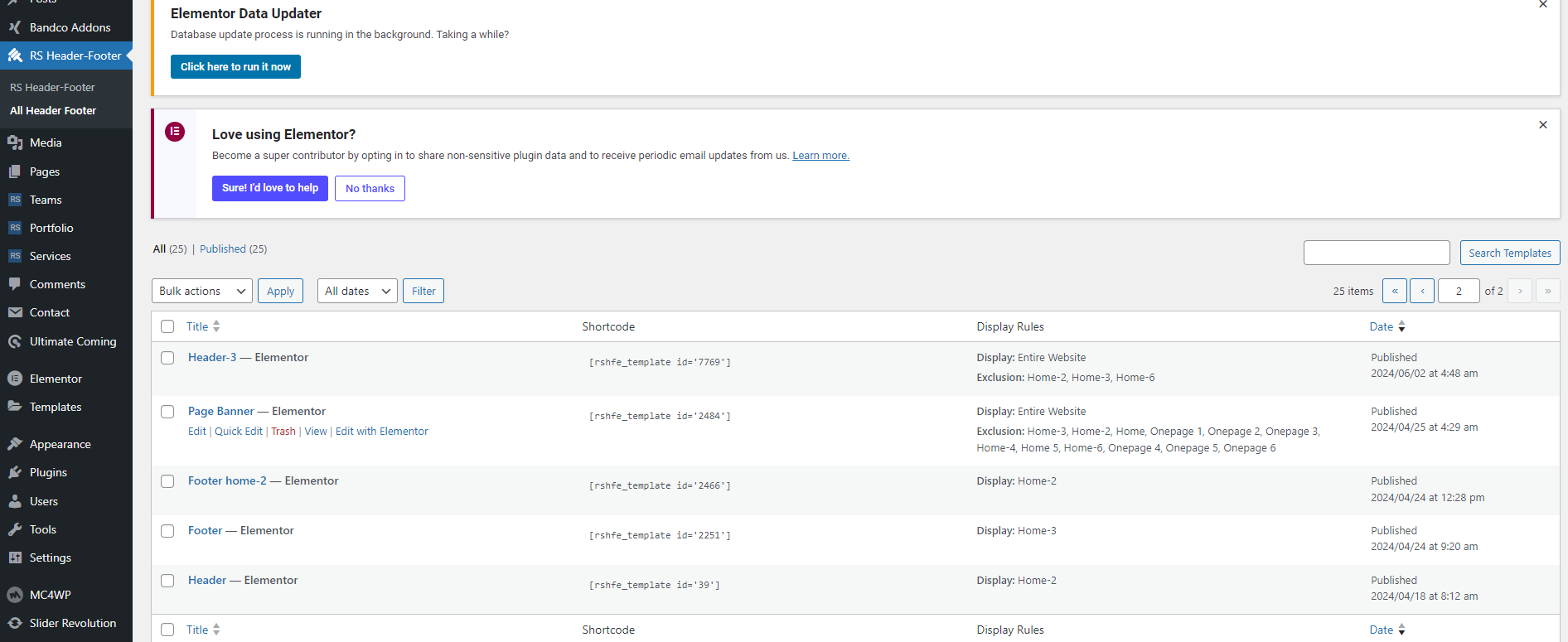Open Comments via speech-bubble icon
Viewport: 1568px width, 642px height.
tap(15, 284)
